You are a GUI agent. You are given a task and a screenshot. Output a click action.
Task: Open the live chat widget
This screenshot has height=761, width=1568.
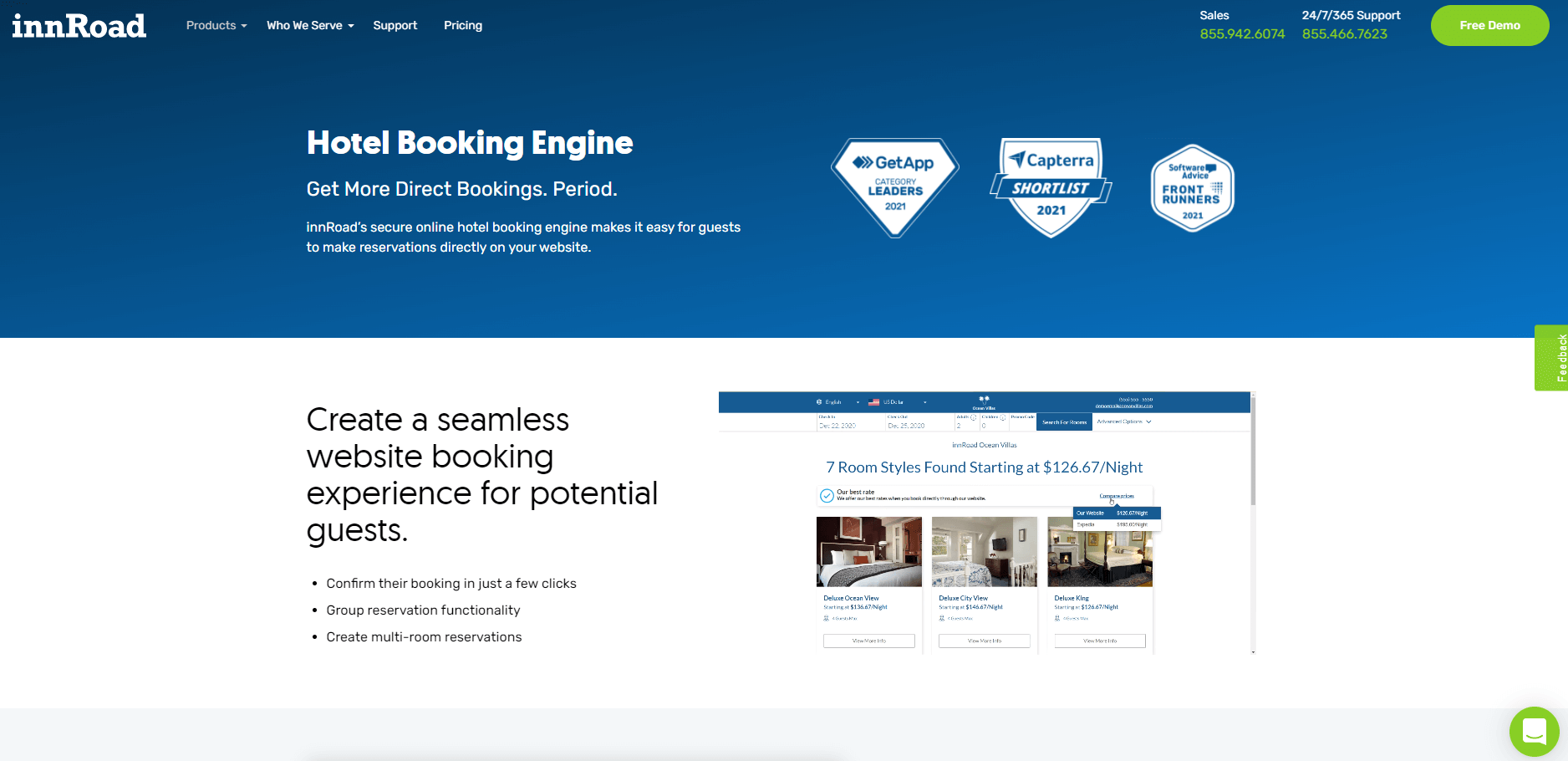click(1534, 732)
